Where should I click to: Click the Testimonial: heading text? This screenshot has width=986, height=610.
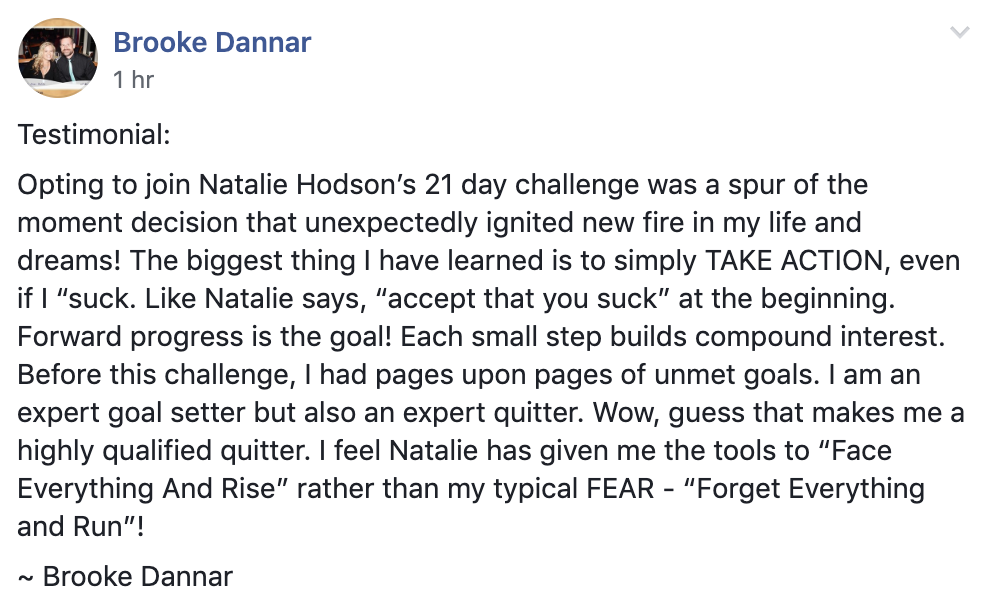click(x=94, y=135)
